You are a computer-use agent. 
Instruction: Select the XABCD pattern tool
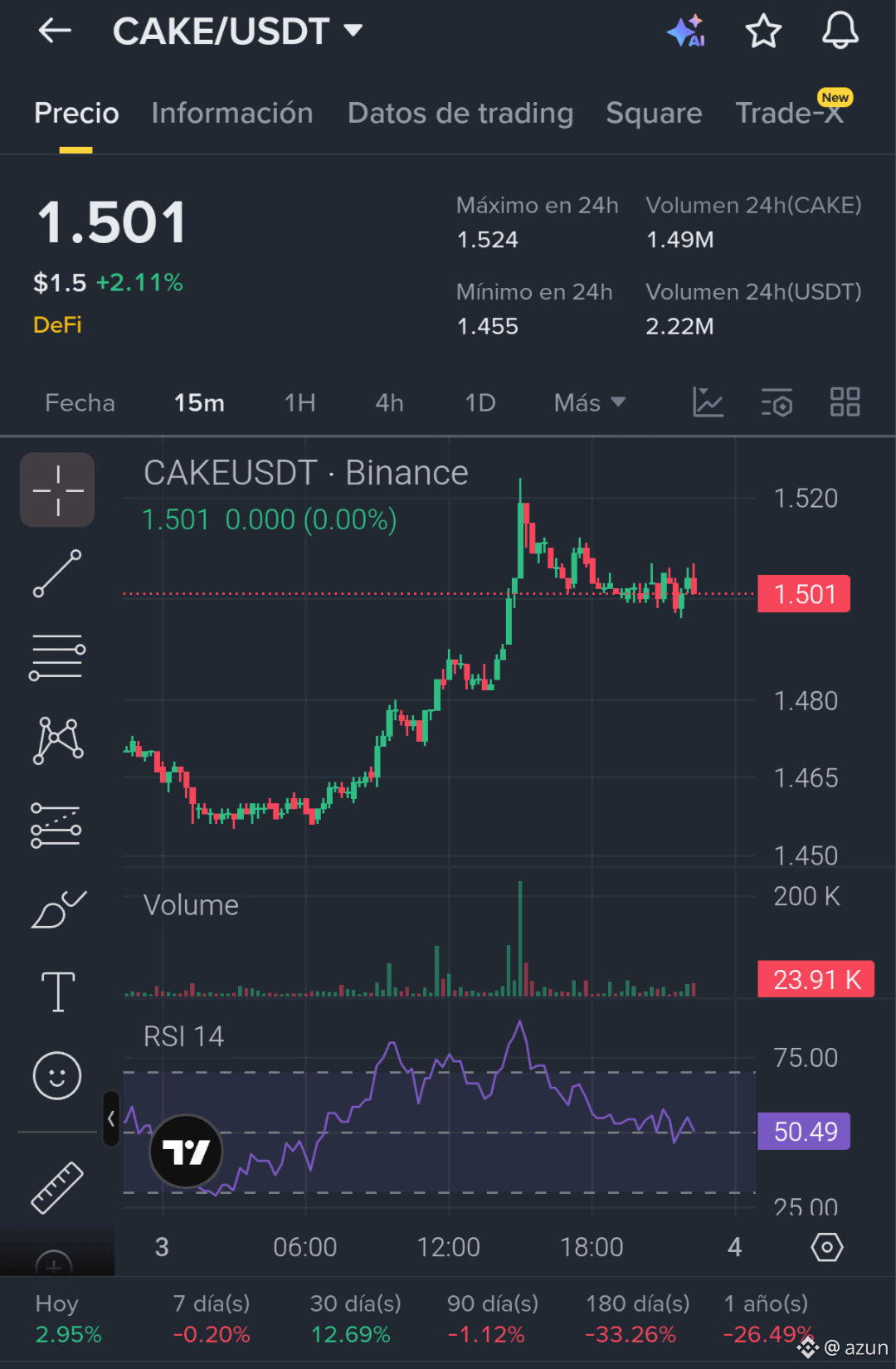click(57, 740)
